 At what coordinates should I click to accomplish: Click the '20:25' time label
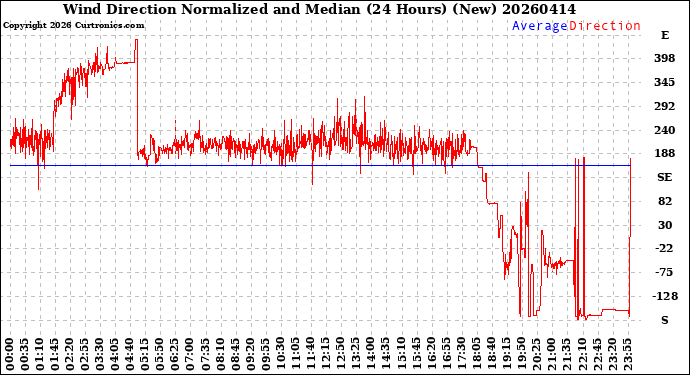(x=536, y=355)
